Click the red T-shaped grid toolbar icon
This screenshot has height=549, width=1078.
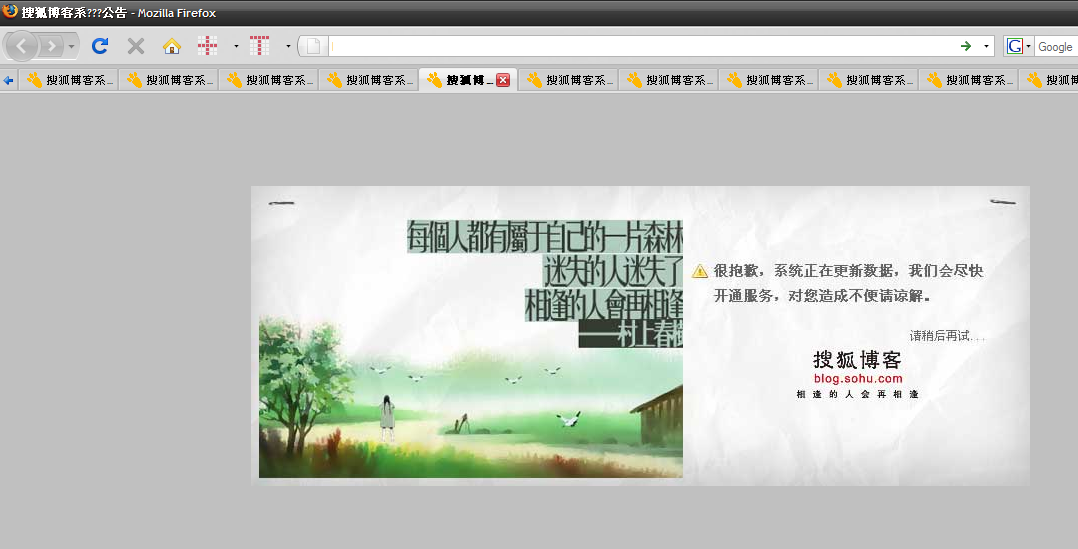pos(259,46)
